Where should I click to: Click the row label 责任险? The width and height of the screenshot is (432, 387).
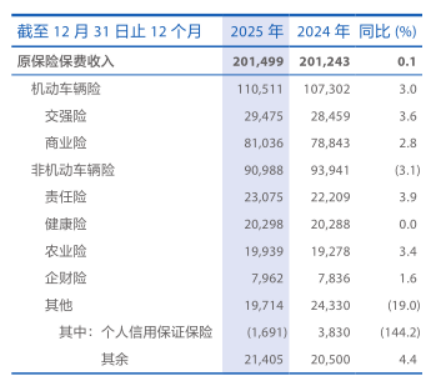pos(66,197)
